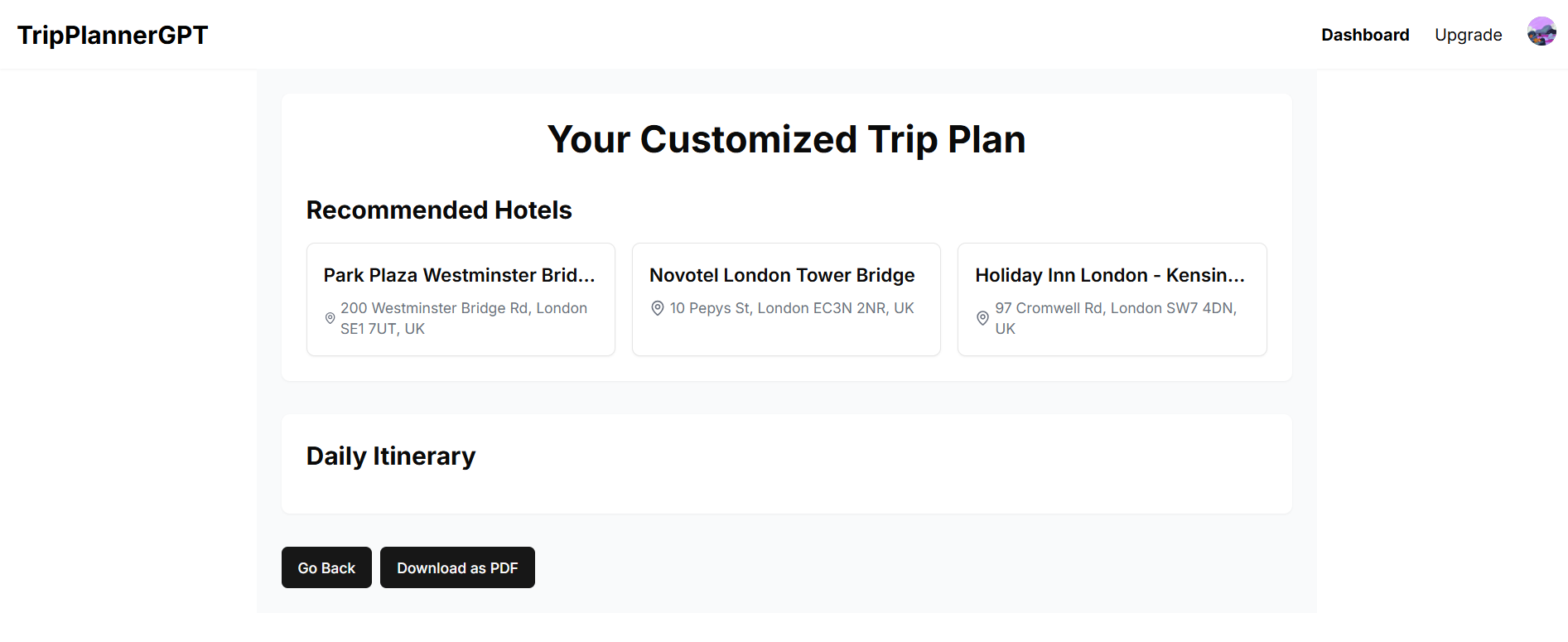Click the SE1 7UT postcode line
The image size is (1568, 642).
coord(383,329)
